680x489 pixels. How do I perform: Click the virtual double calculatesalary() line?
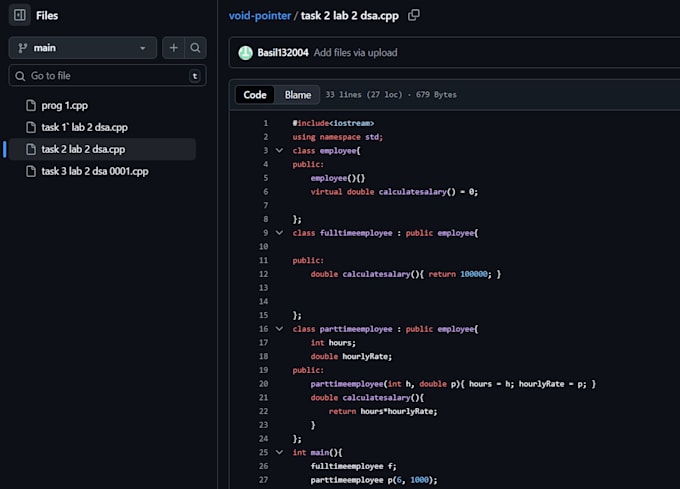click(x=394, y=192)
